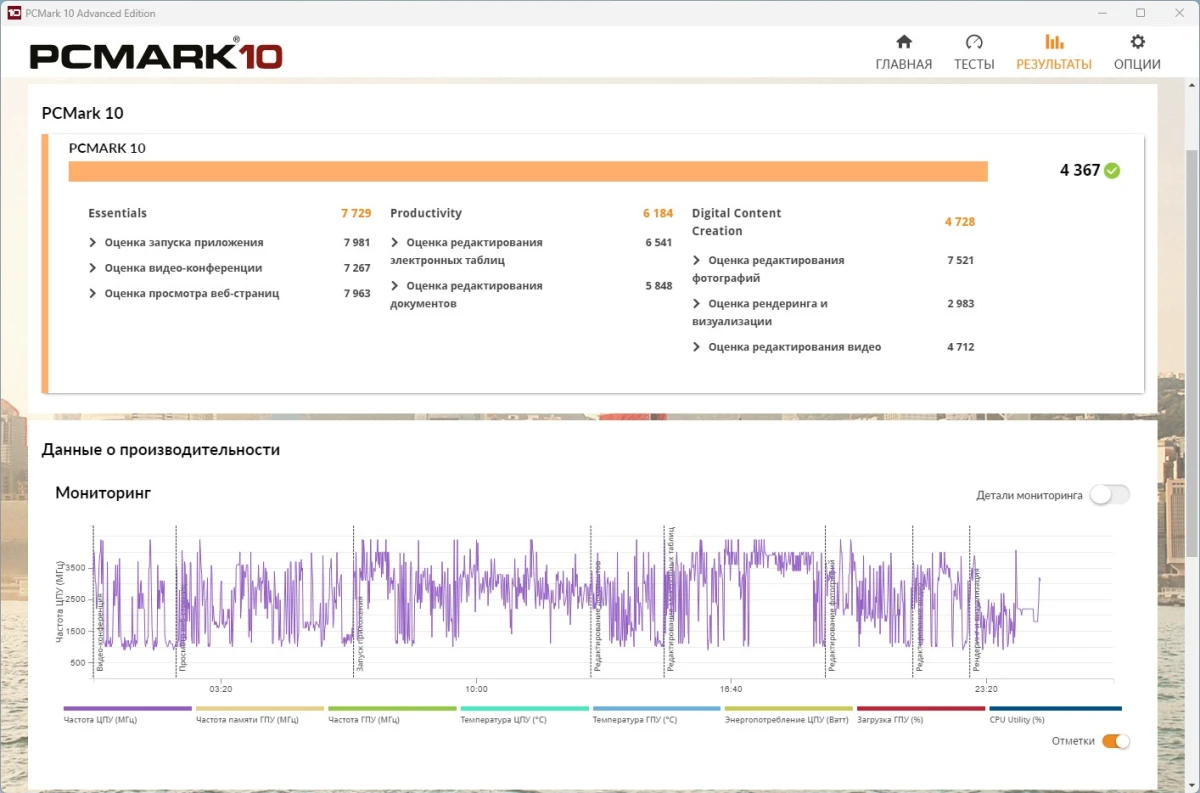Click the value 7 267

point(357,268)
